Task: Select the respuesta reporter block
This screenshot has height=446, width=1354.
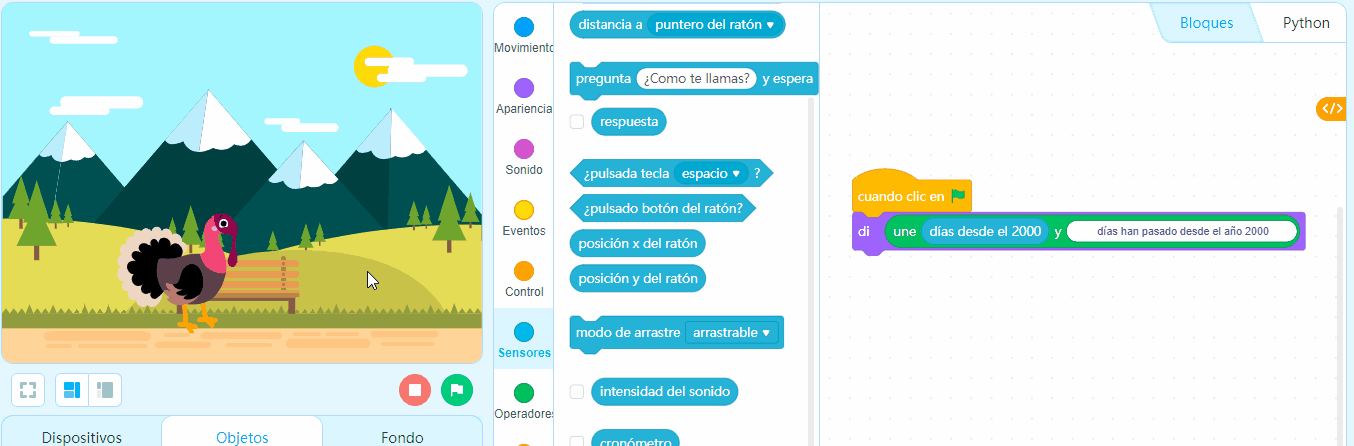Action: coord(629,122)
